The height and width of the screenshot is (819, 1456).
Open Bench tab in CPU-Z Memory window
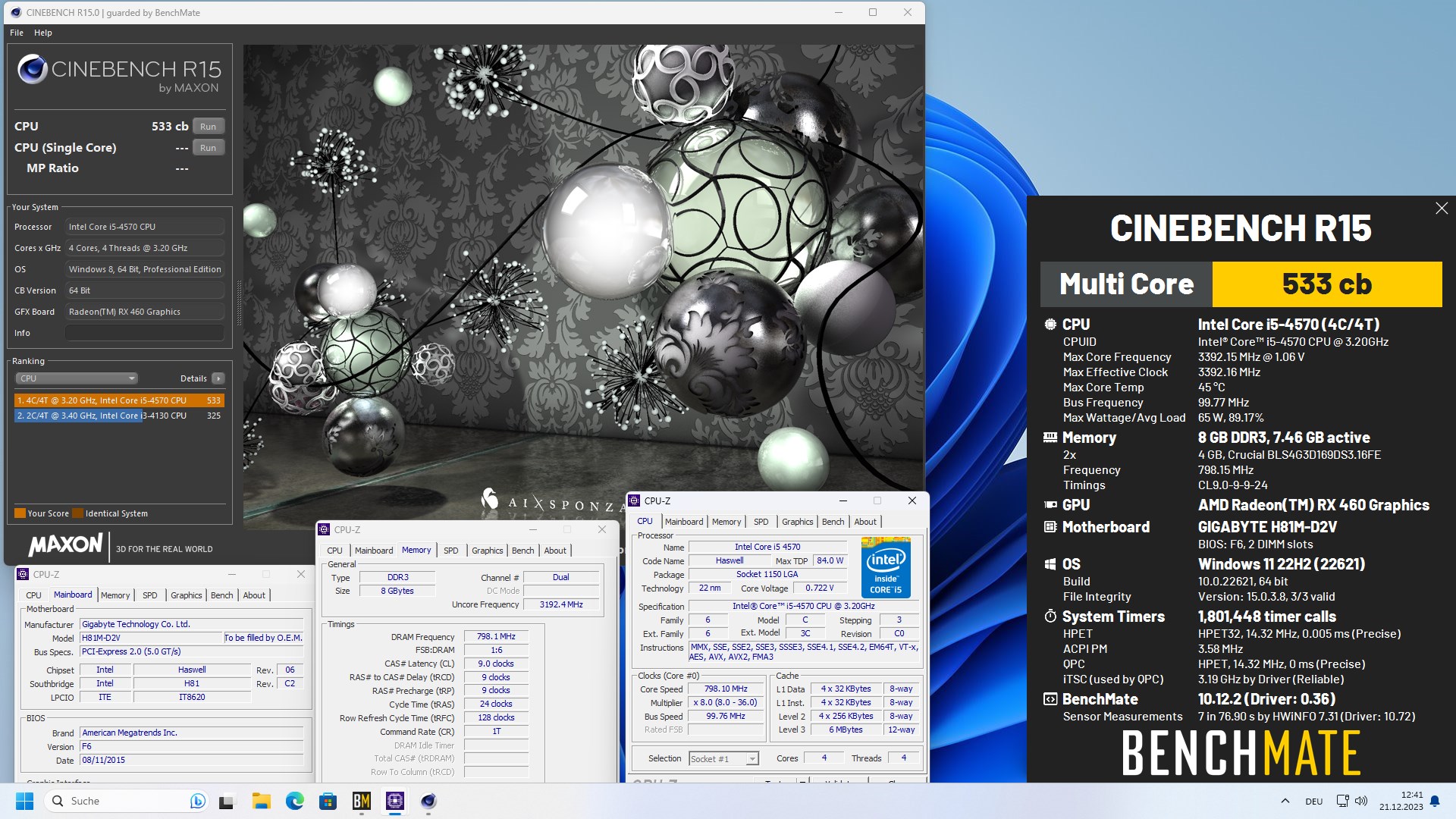[523, 551]
